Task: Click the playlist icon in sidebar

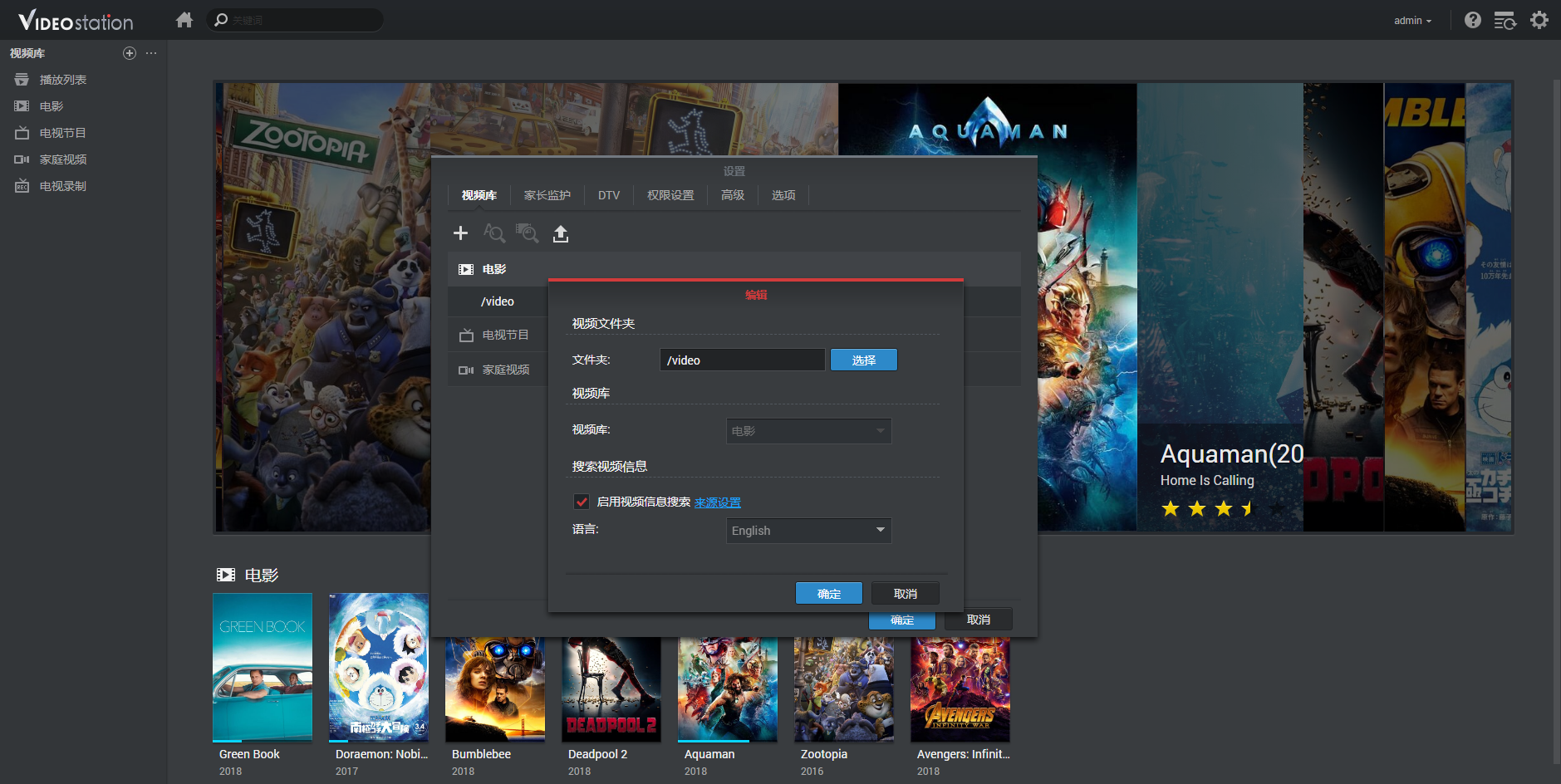Action: click(22, 80)
